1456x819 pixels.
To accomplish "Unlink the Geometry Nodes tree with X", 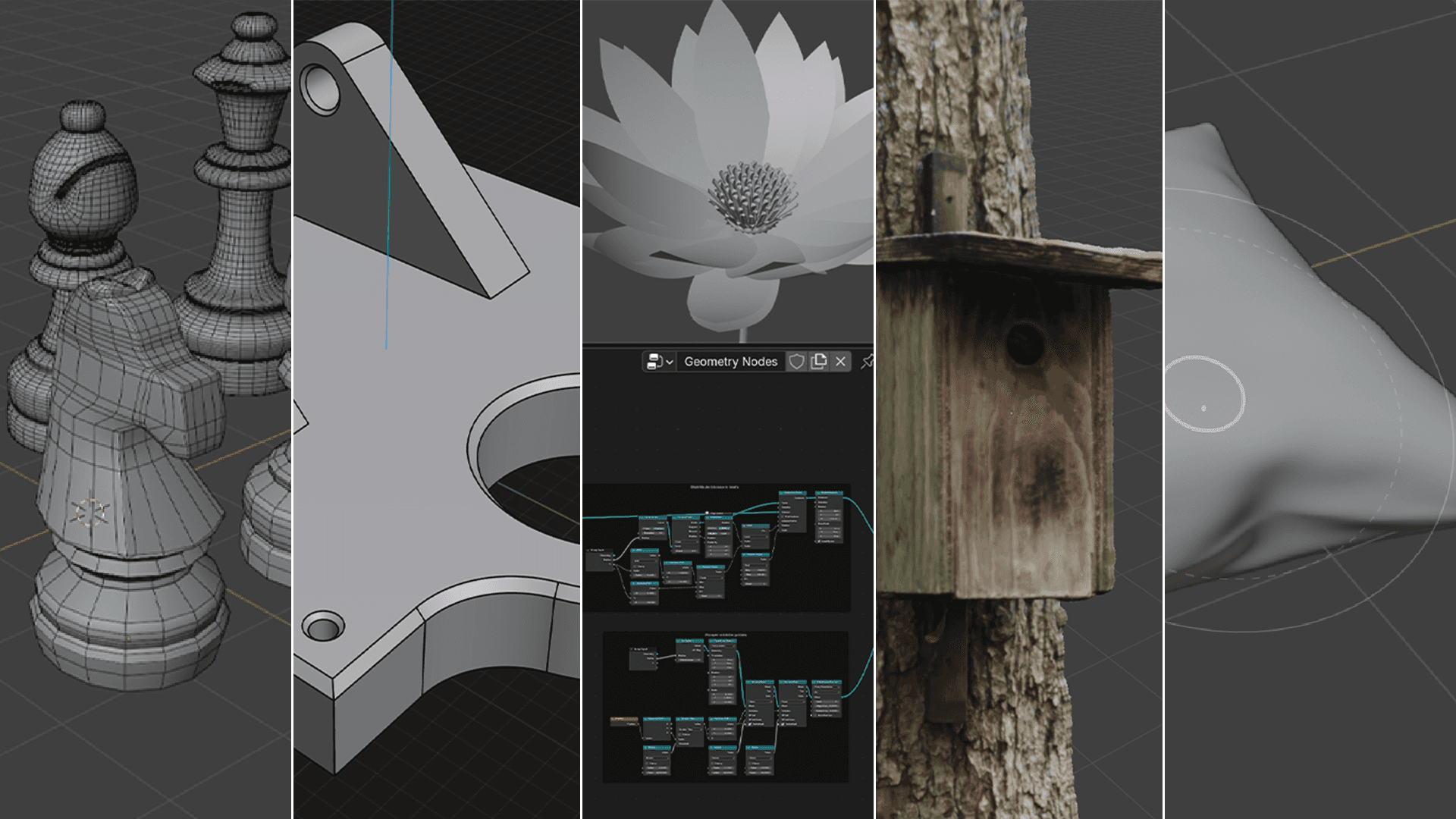I will point(840,362).
